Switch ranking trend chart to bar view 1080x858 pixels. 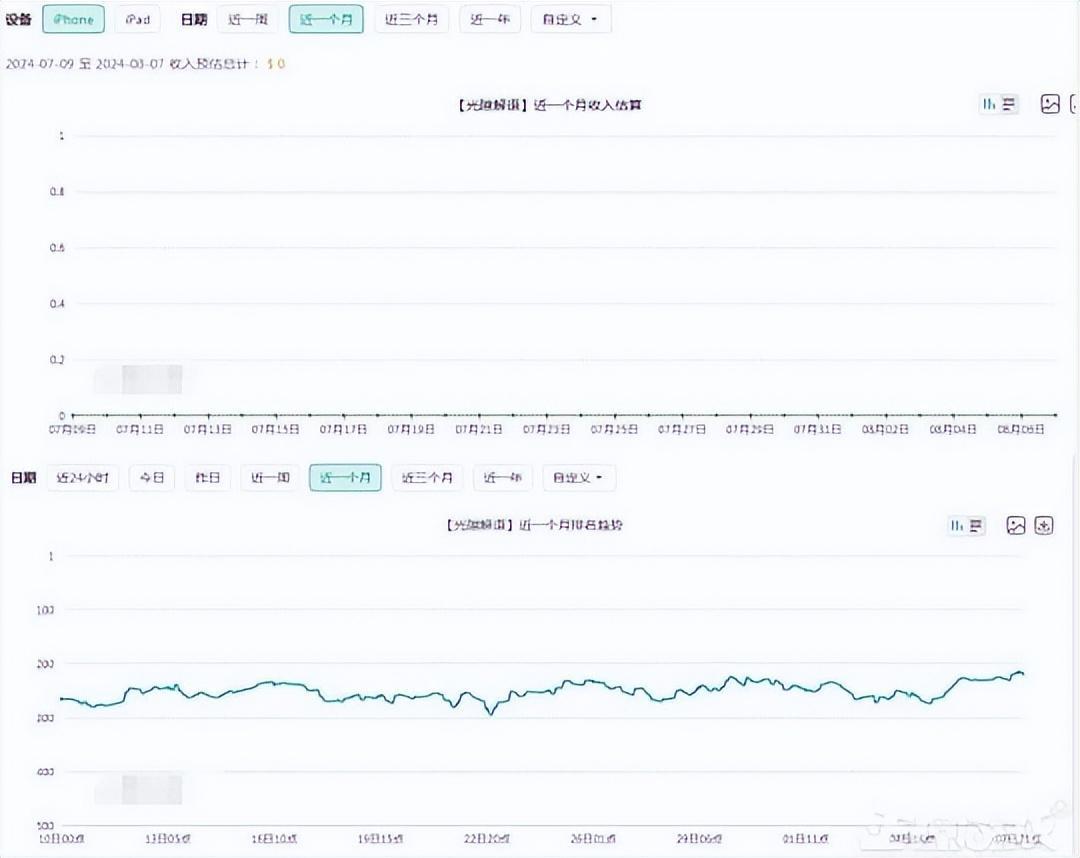[x=957, y=526]
